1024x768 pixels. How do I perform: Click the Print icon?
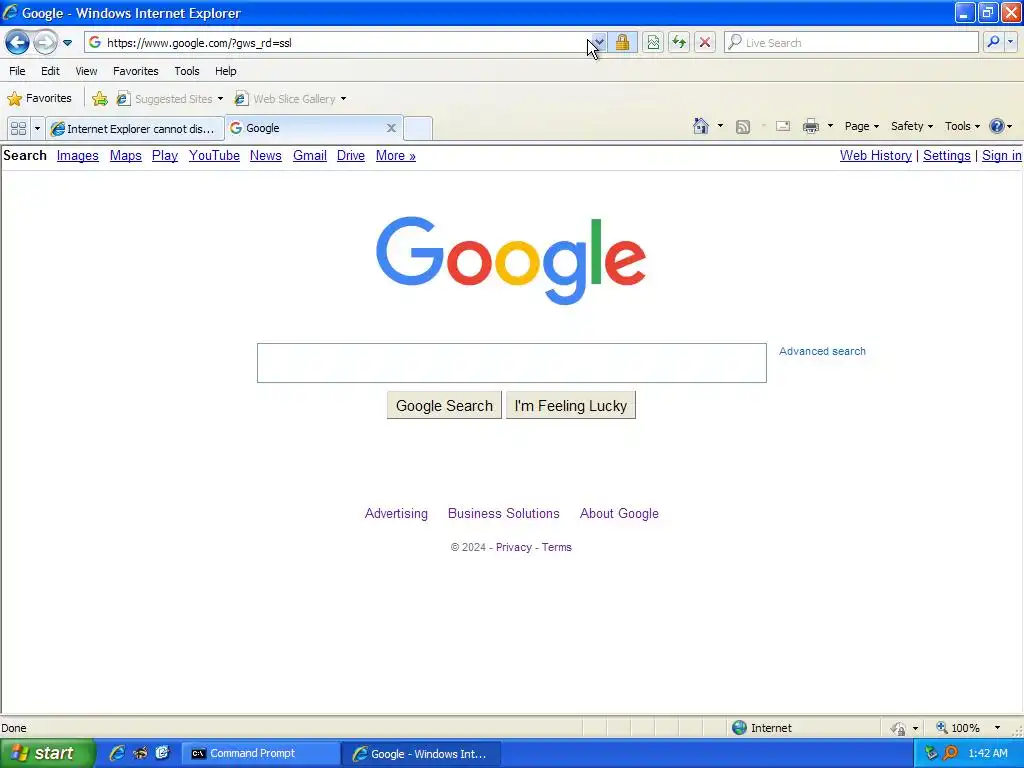pos(811,126)
